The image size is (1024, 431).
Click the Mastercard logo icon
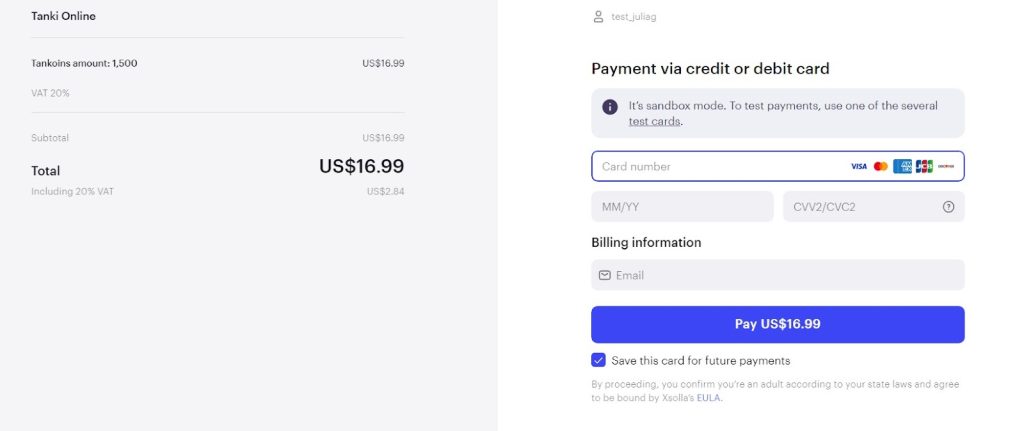click(x=880, y=167)
